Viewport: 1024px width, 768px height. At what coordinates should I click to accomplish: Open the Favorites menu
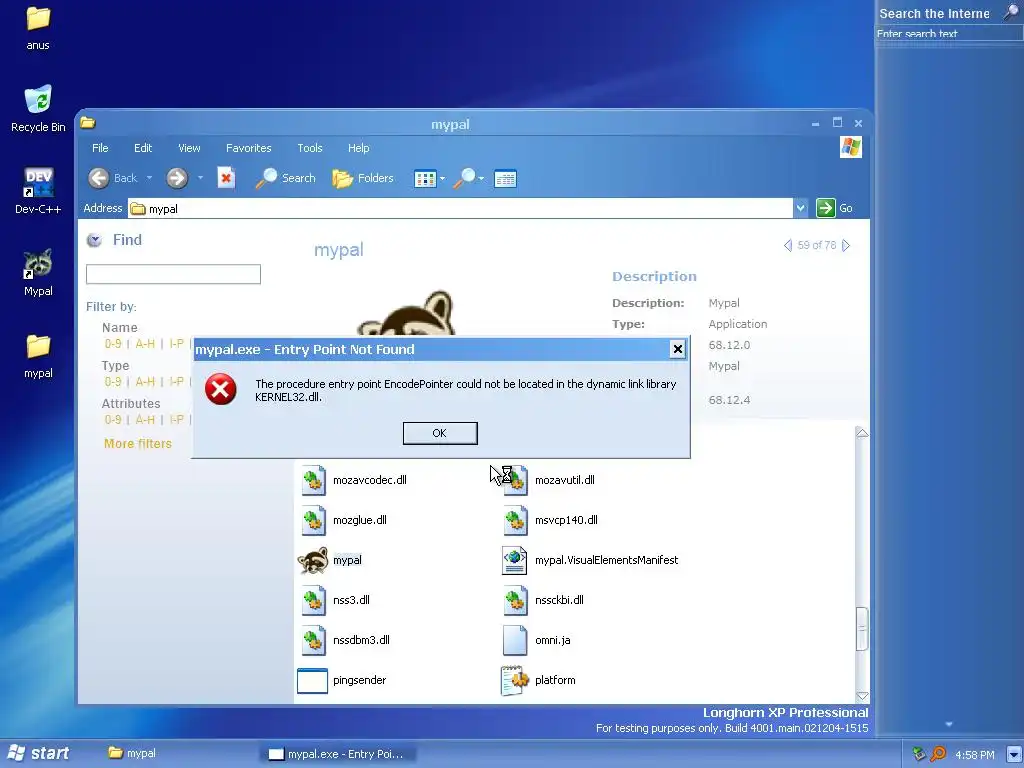coord(248,148)
